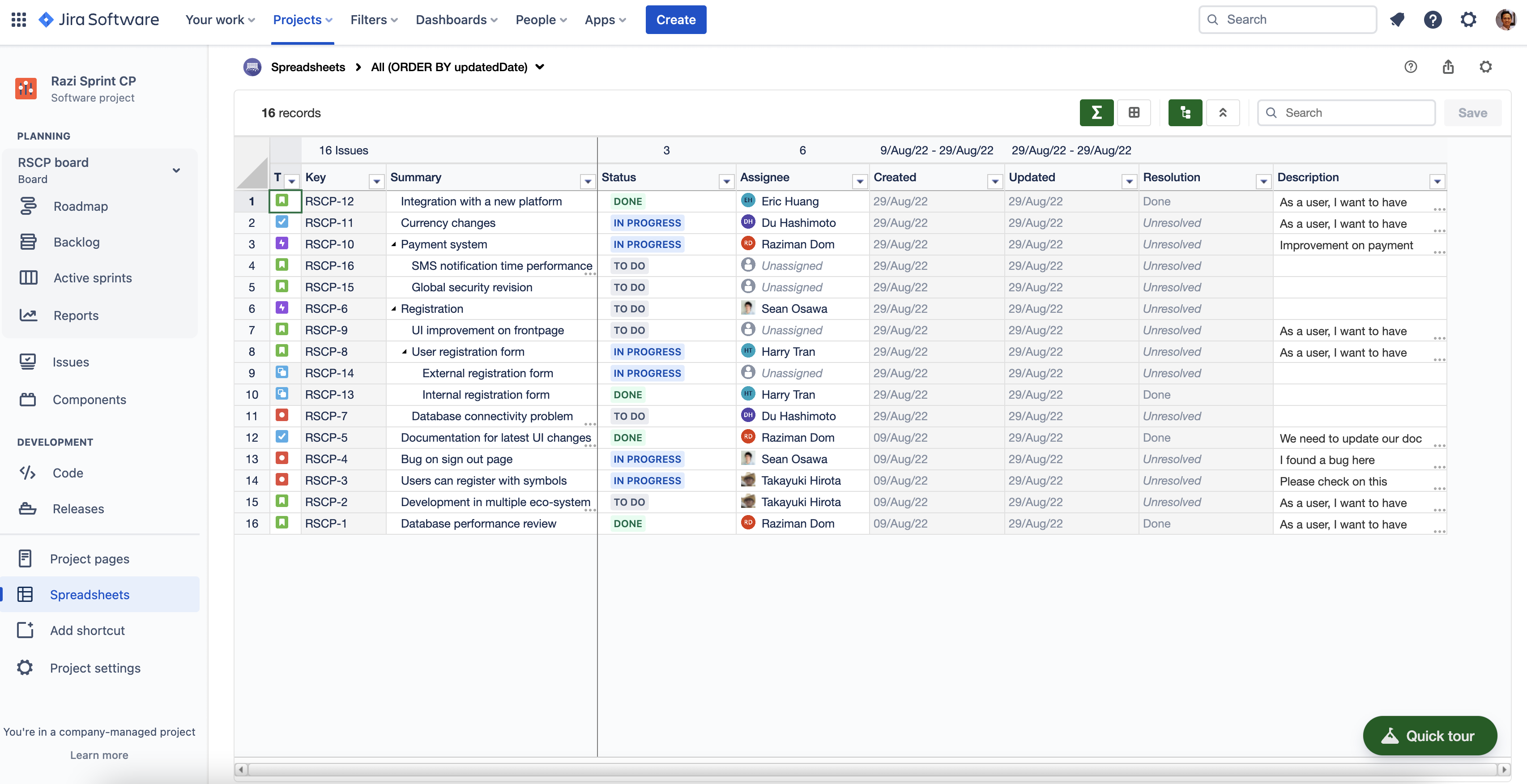
Task: Expand the Status column filter dropdown
Action: [726, 182]
